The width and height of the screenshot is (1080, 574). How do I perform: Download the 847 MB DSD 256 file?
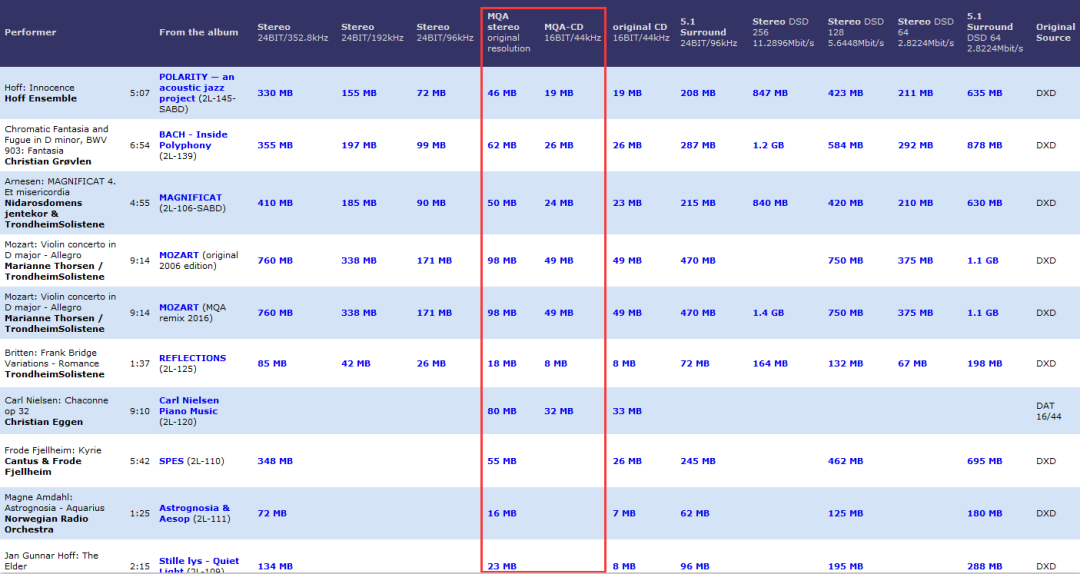click(770, 93)
